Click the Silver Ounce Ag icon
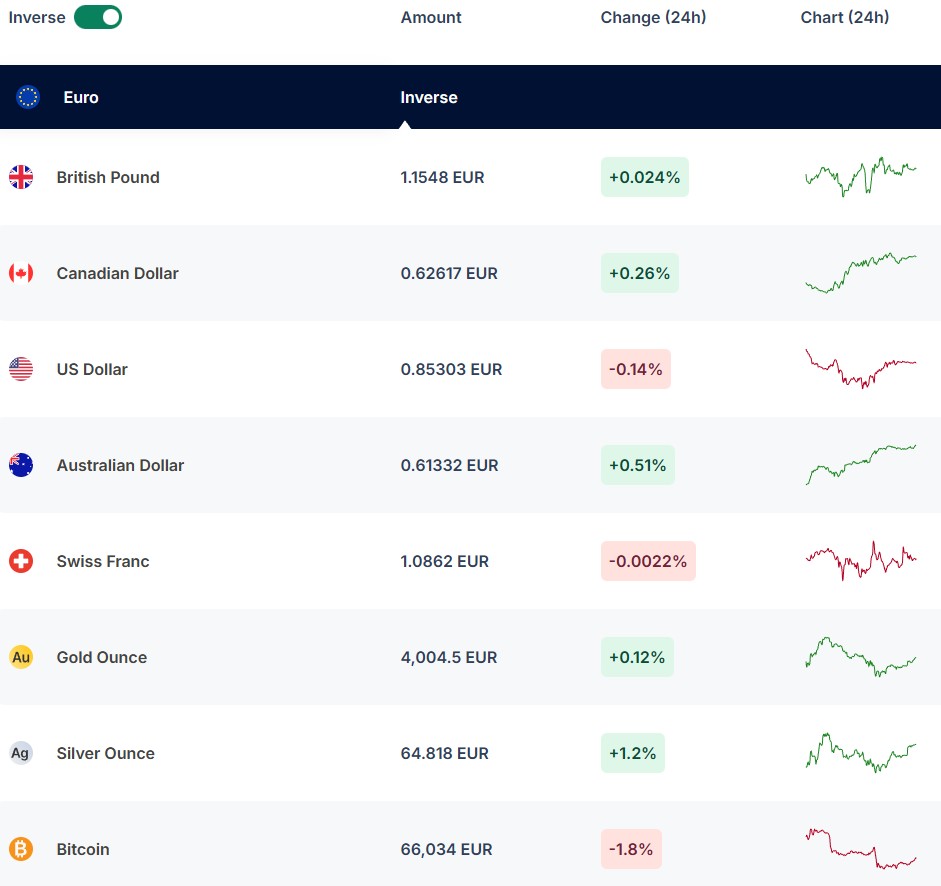The image size is (941, 886). (21, 753)
